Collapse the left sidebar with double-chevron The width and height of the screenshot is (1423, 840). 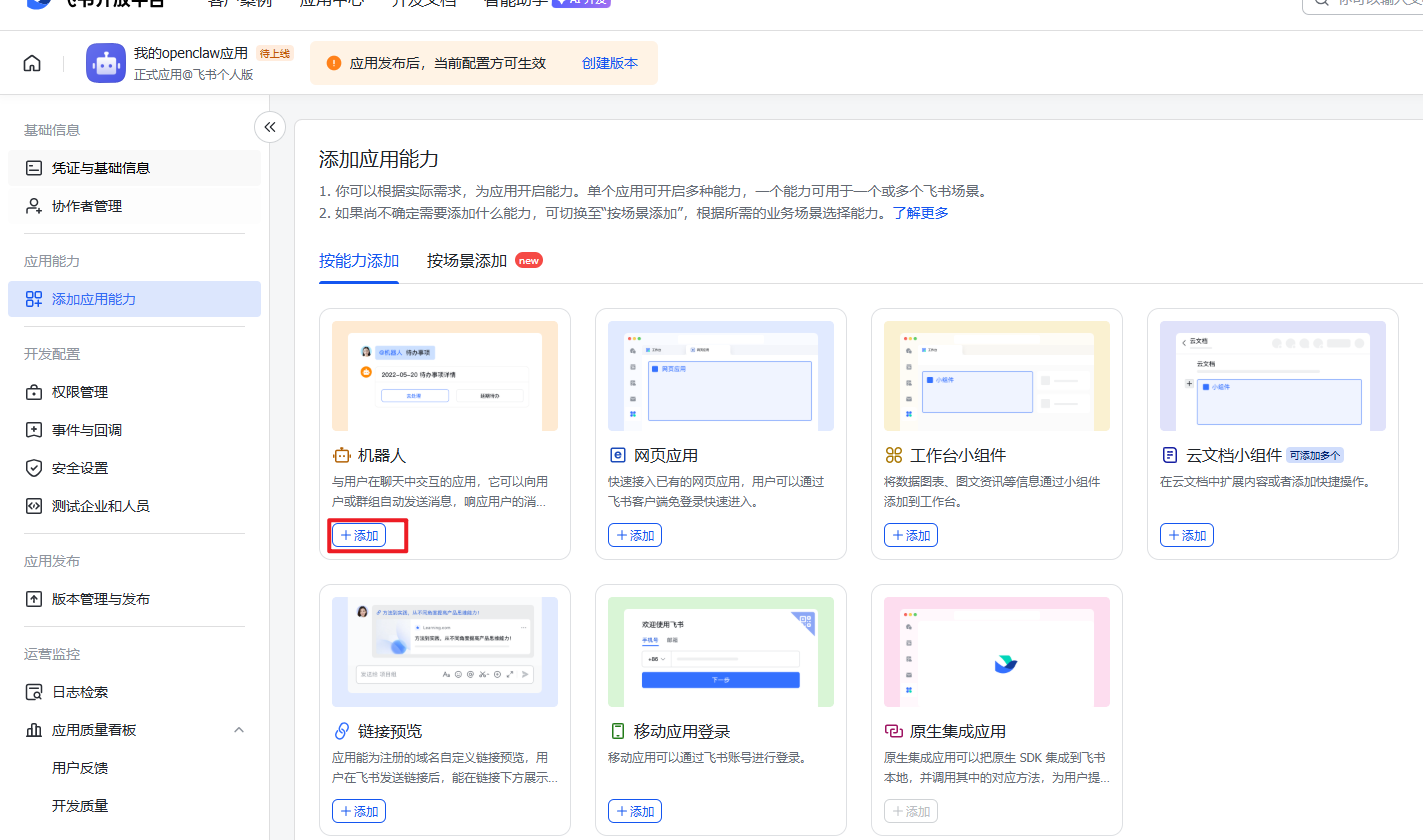click(x=269, y=127)
